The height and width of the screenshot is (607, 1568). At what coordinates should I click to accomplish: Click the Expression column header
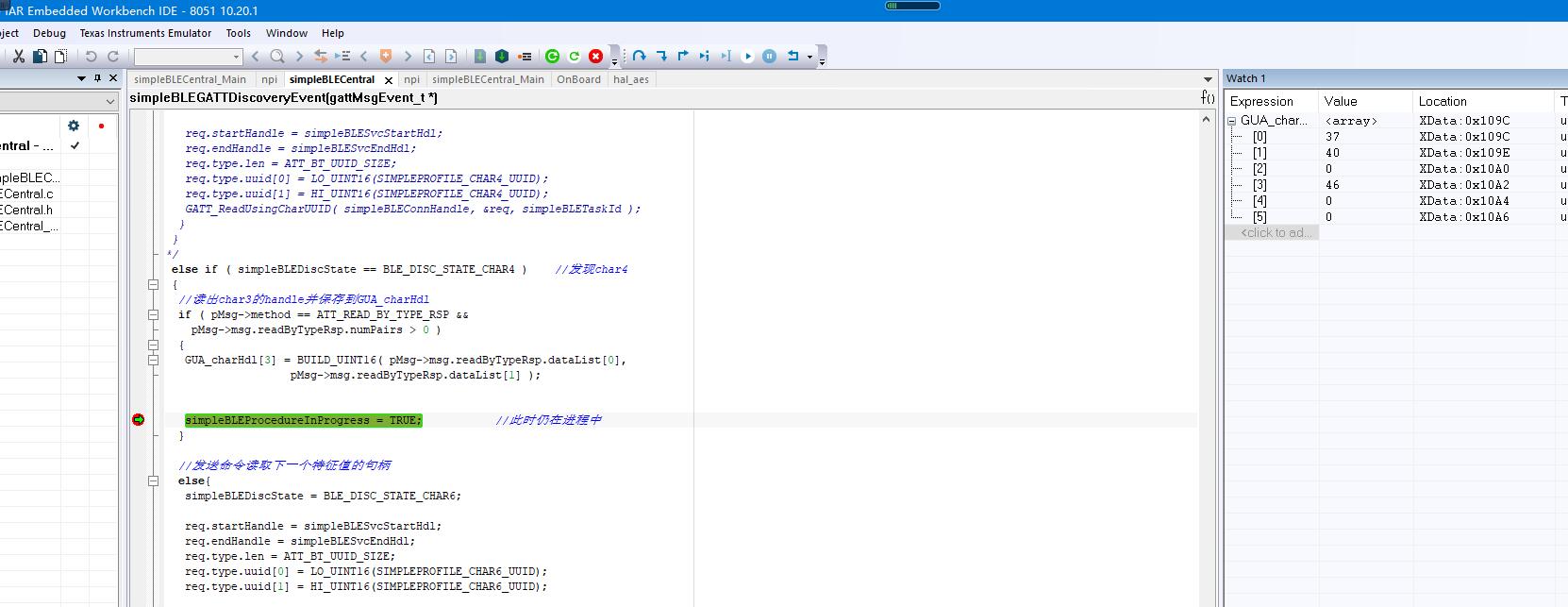(1271, 101)
